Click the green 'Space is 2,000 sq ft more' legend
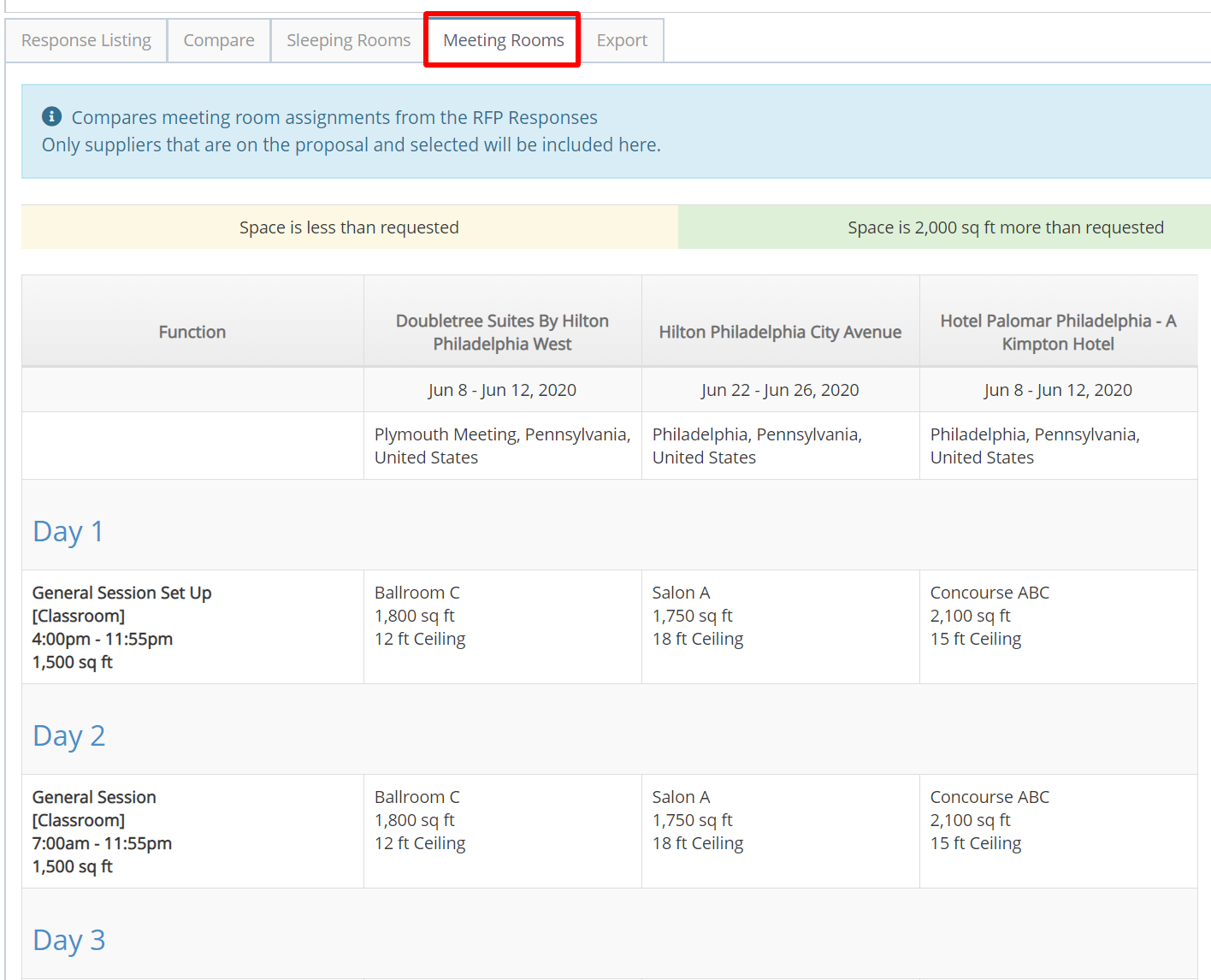 tap(1005, 227)
